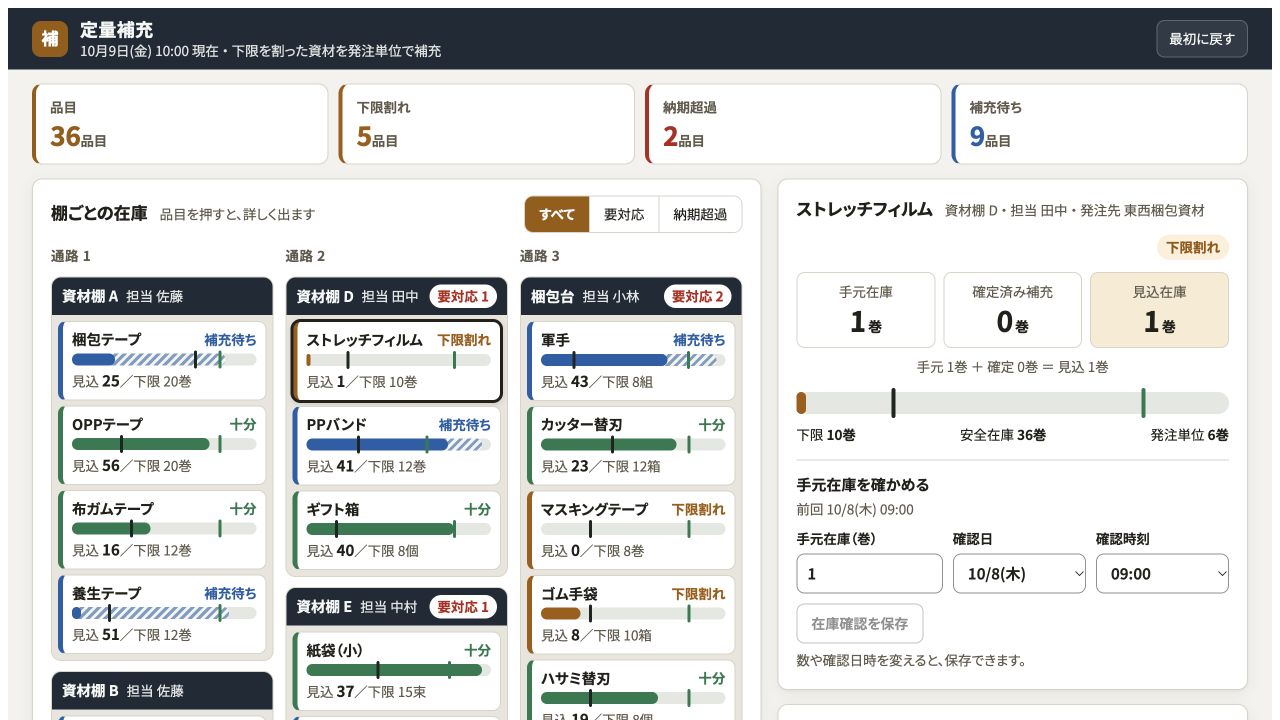Select the すべて filter tab
Viewport: 1280px width, 720px height.
coord(557,214)
